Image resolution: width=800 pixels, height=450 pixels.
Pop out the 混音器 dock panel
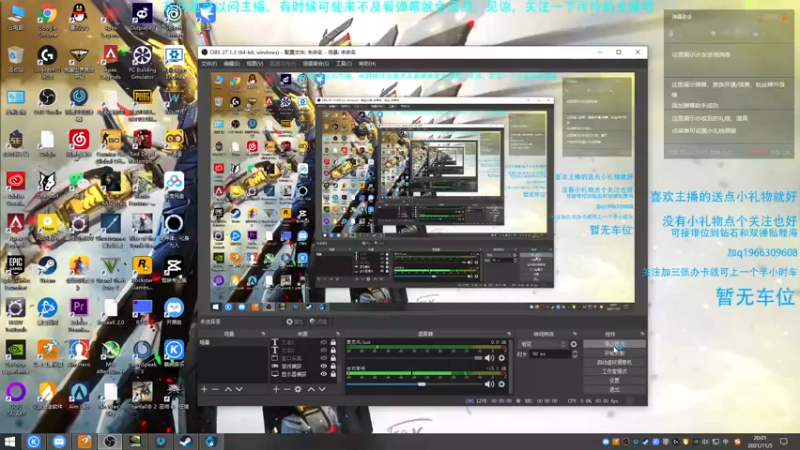509,334
